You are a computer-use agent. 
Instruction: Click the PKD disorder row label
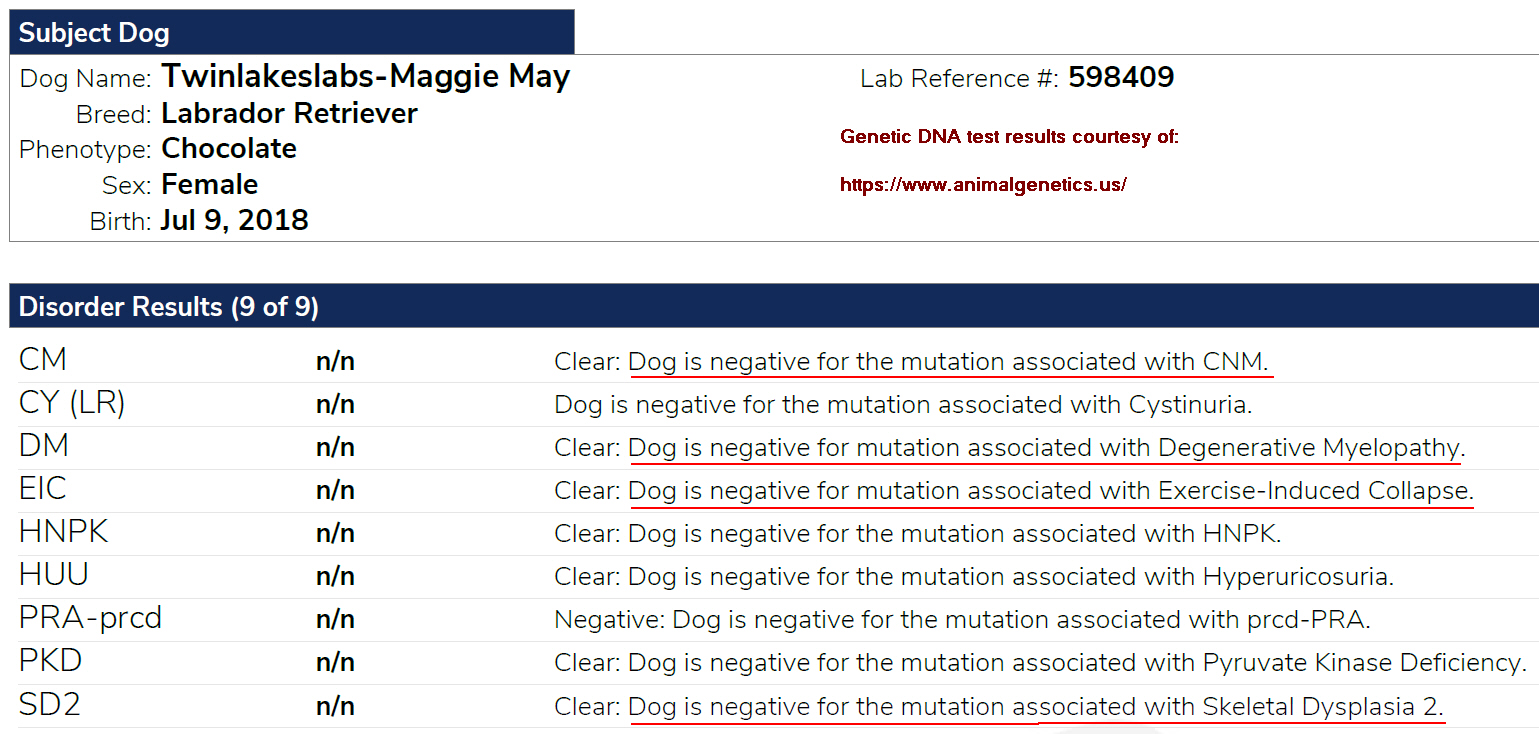click(x=50, y=661)
